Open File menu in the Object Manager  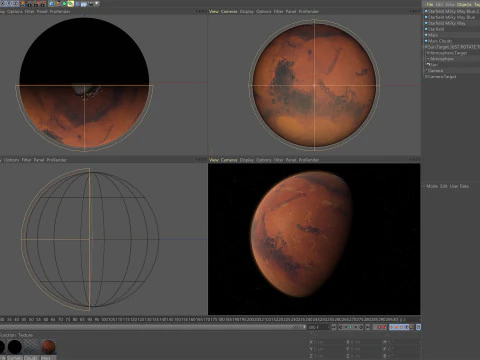(430, 4)
